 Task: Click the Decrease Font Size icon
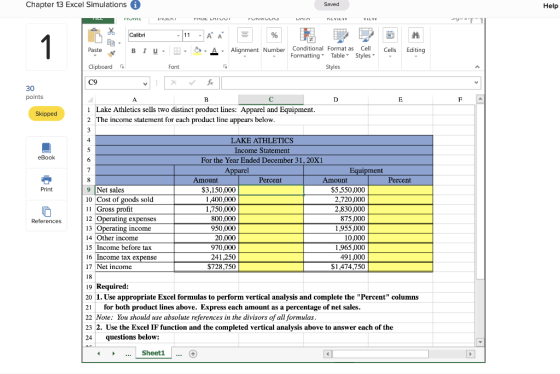point(220,35)
